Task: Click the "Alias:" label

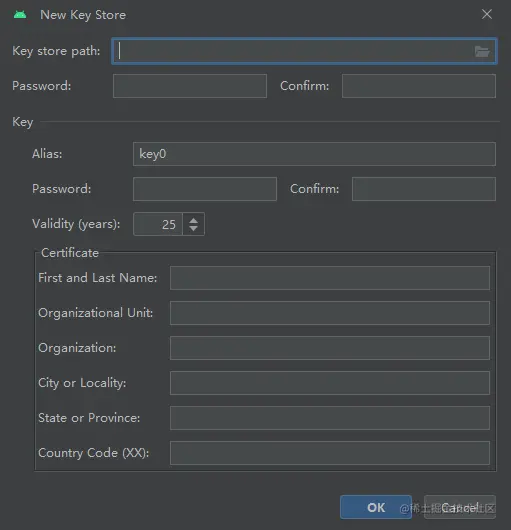Action: tap(47, 154)
